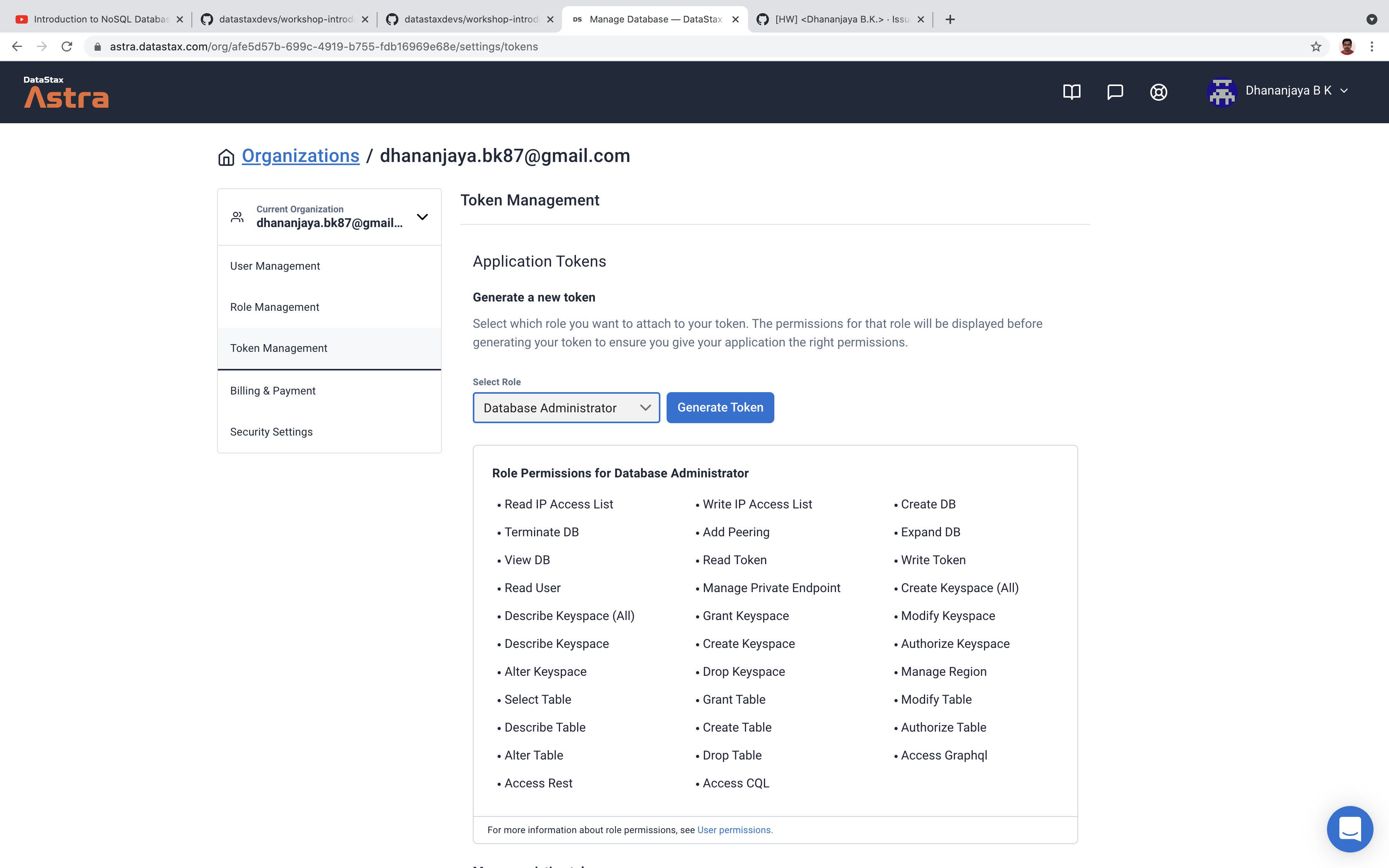1389x868 pixels.
Task: Click the support help icon in the header
Action: click(x=1158, y=92)
